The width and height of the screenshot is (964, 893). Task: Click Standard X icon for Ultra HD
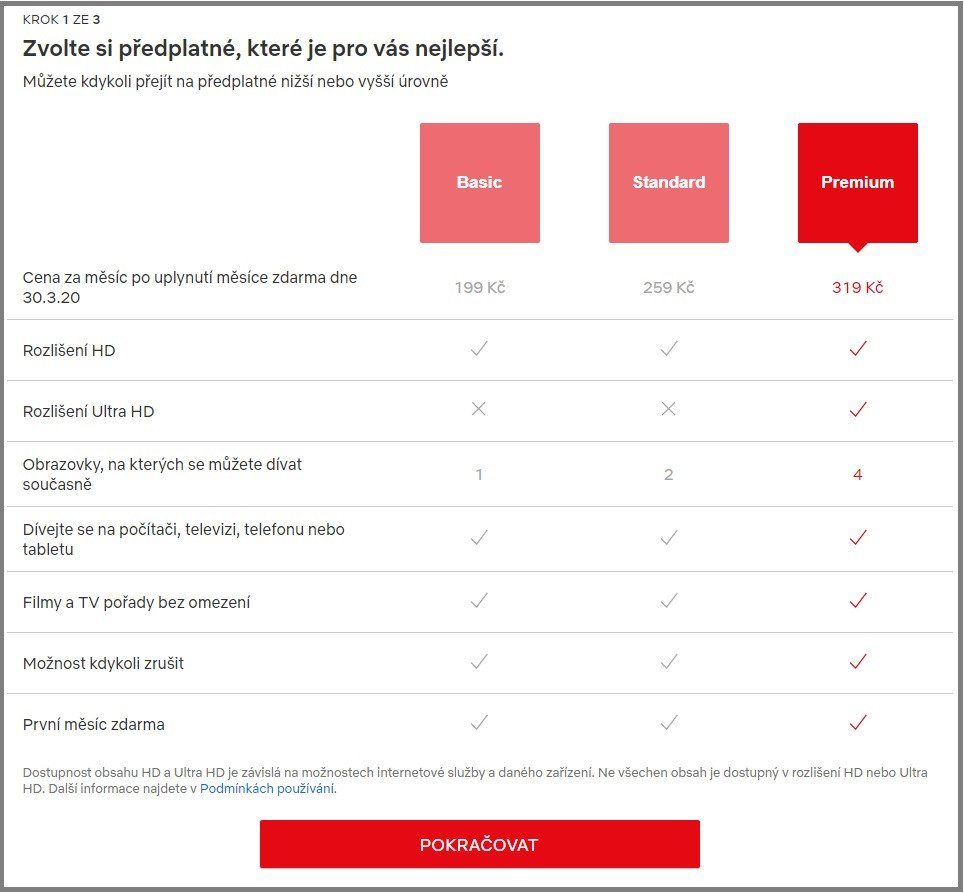point(668,409)
